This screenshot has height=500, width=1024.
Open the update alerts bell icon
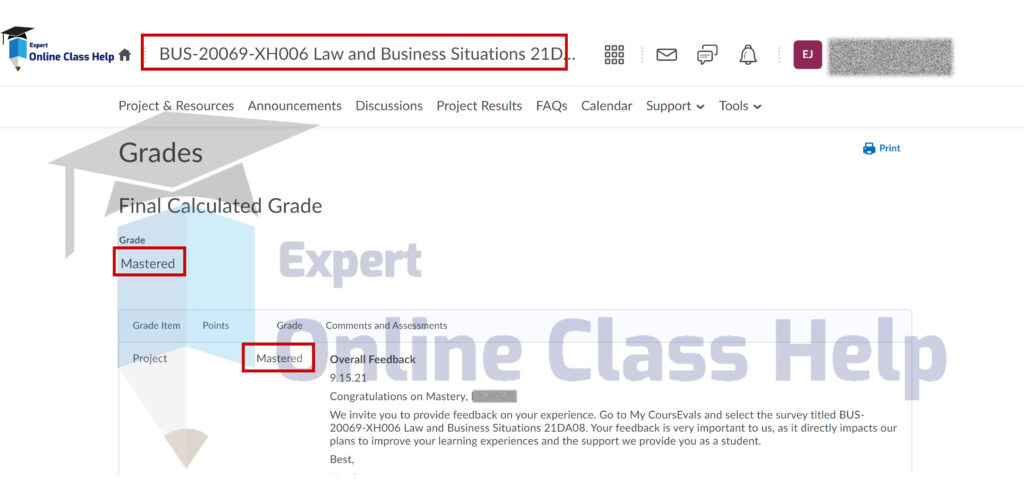click(748, 55)
